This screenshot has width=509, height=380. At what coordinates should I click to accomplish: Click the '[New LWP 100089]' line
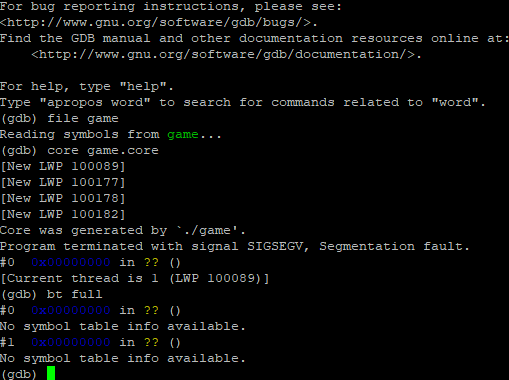63,167
